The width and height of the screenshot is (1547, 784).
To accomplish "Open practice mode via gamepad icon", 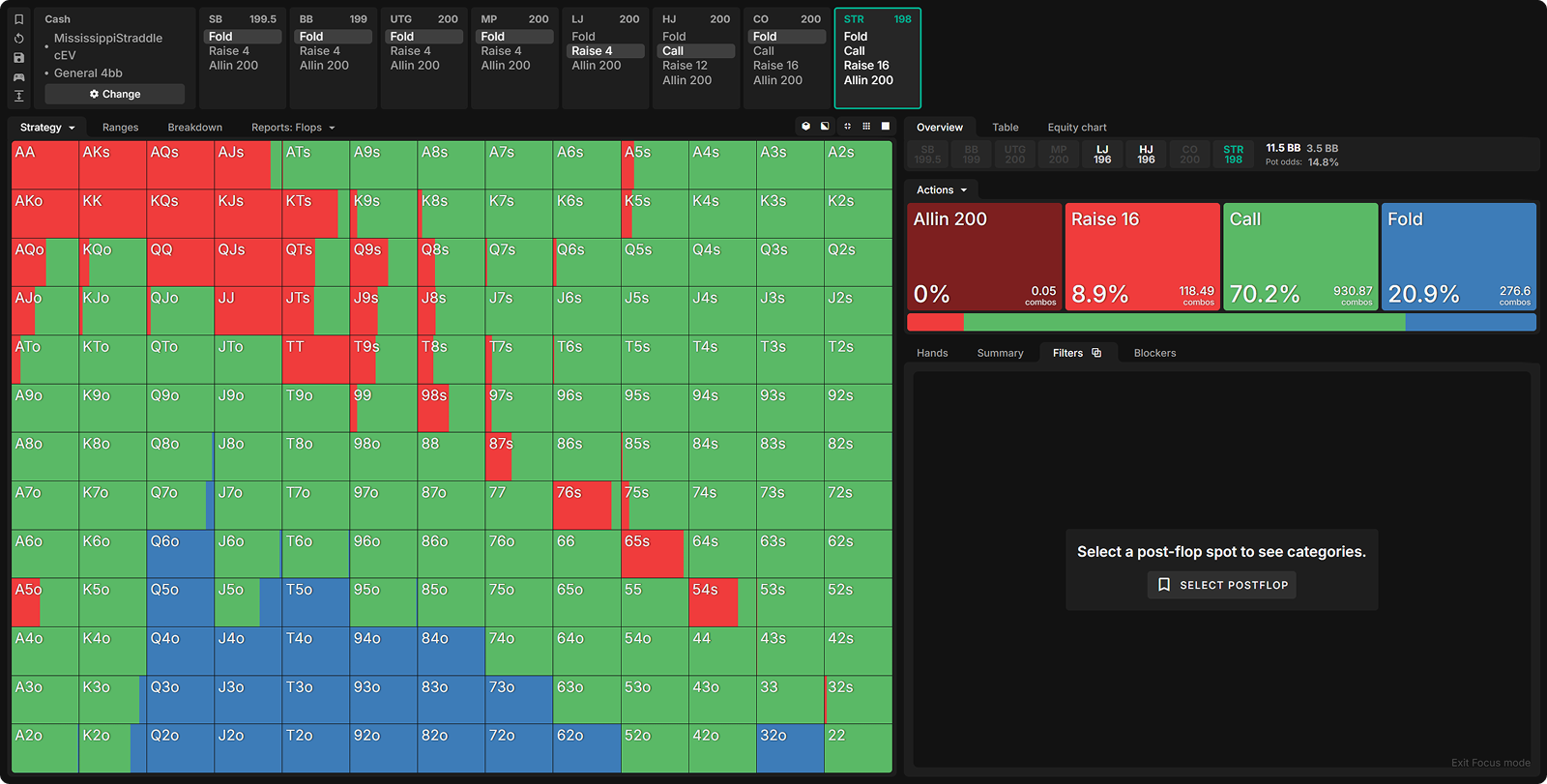I will coord(18,77).
